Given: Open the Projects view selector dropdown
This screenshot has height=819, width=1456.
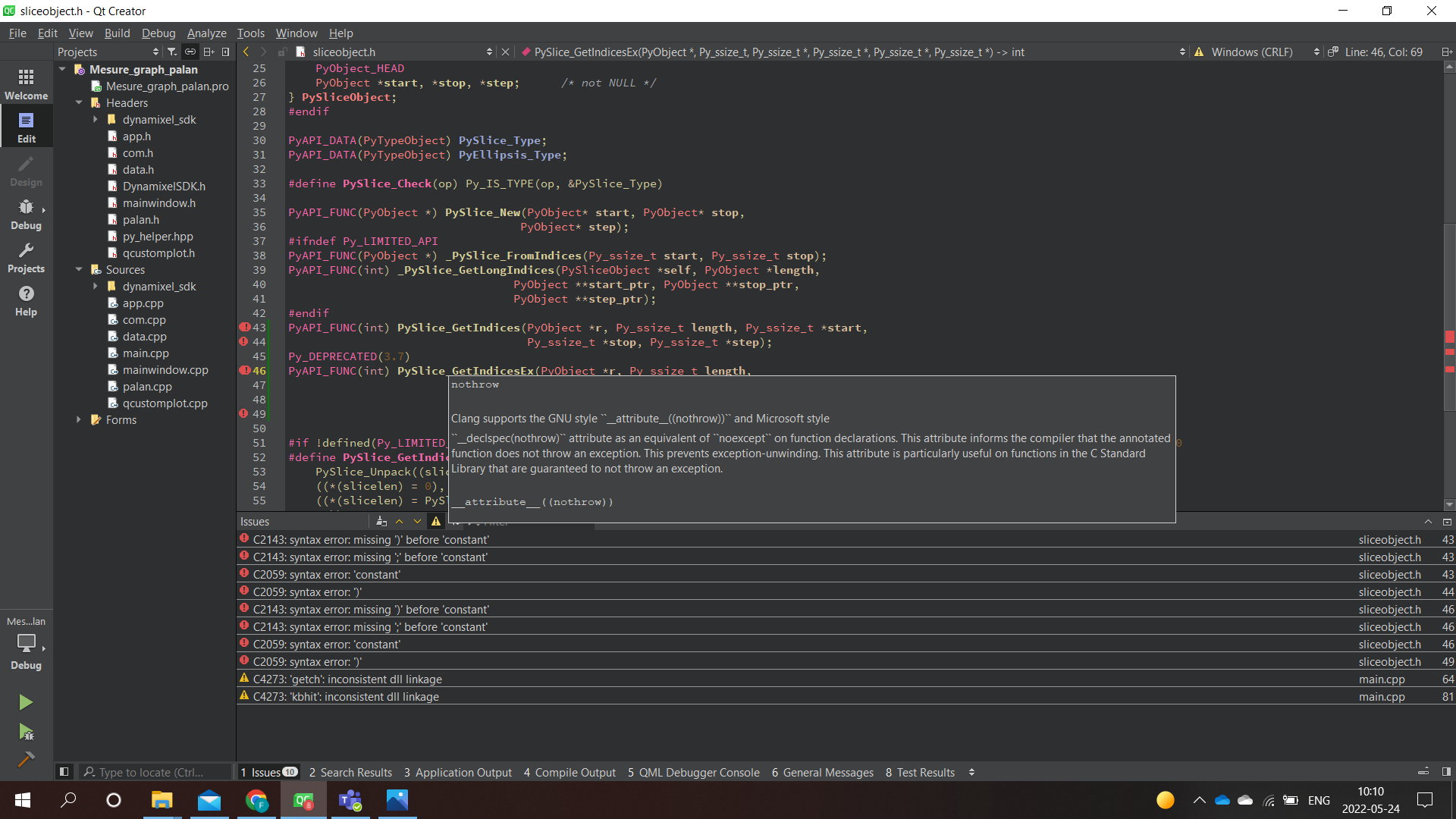Looking at the screenshot, I should point(155,52).
